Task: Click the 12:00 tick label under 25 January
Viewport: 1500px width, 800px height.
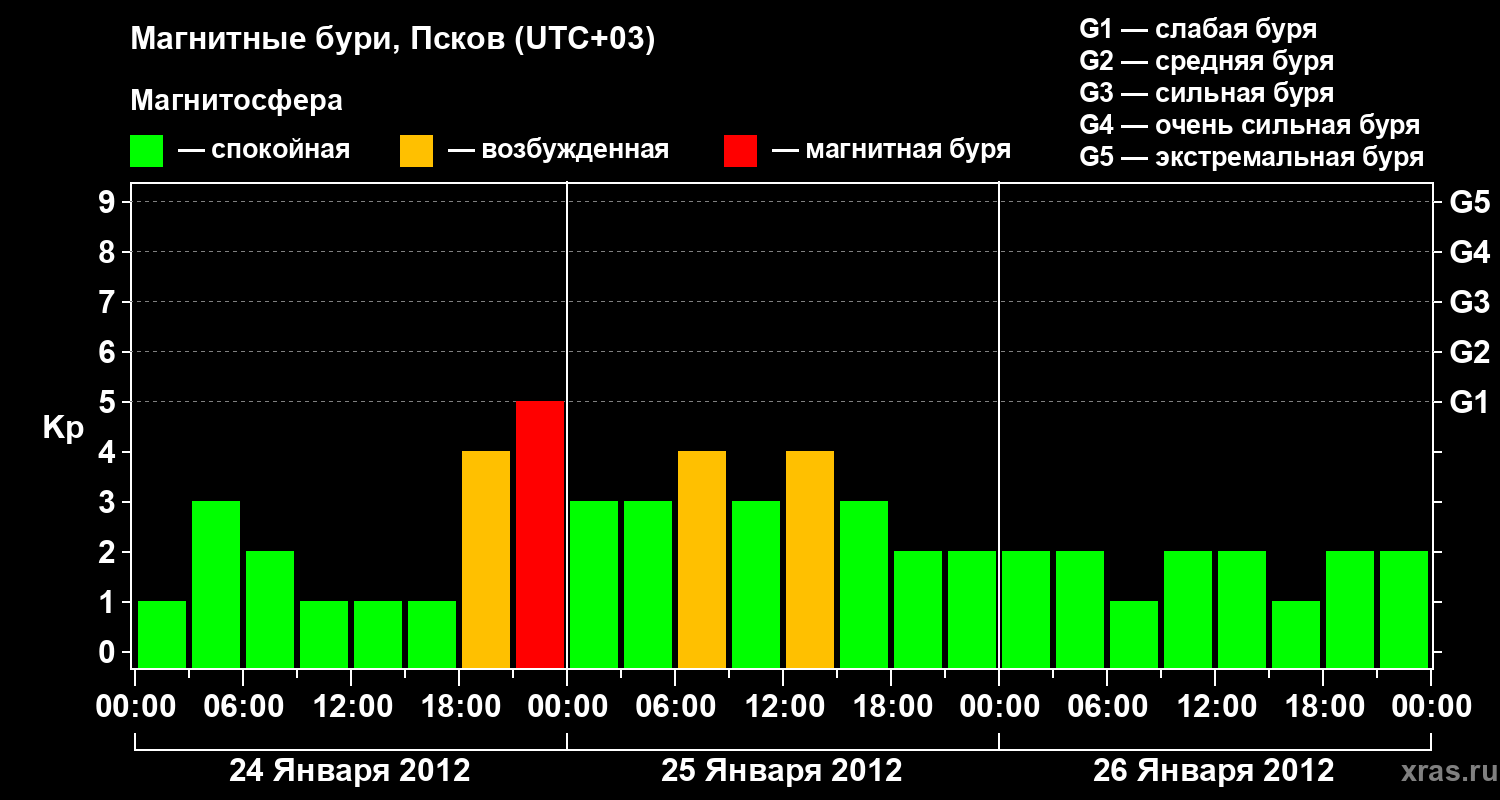Action: point(783,707)
